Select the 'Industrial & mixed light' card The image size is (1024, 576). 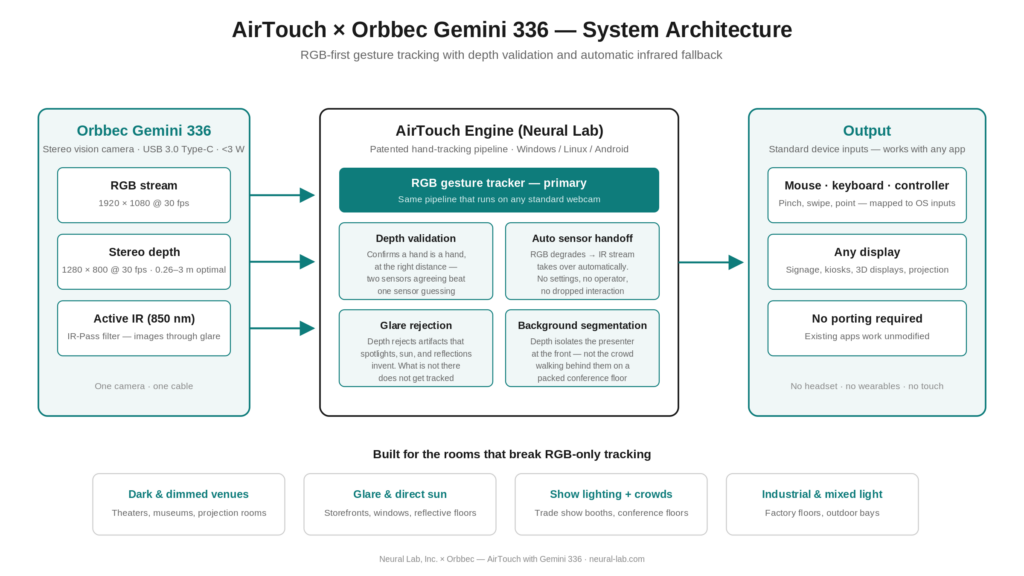pos(822,504)
